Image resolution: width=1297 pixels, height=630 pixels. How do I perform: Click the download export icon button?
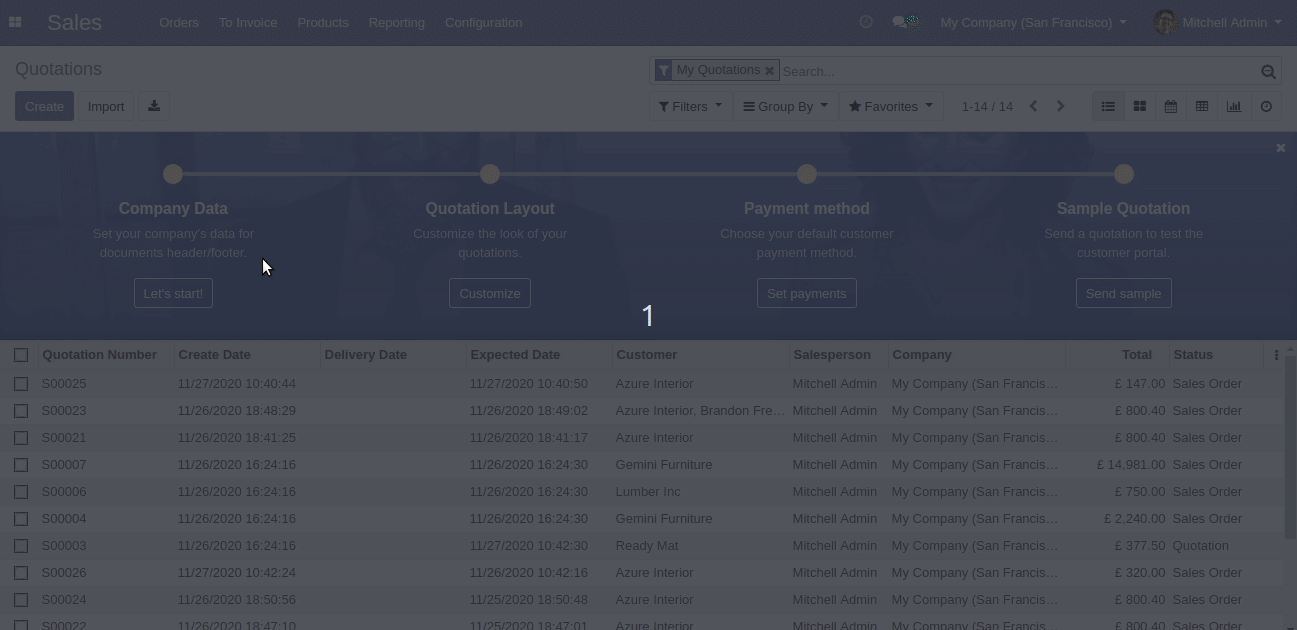tap(154, 106)
